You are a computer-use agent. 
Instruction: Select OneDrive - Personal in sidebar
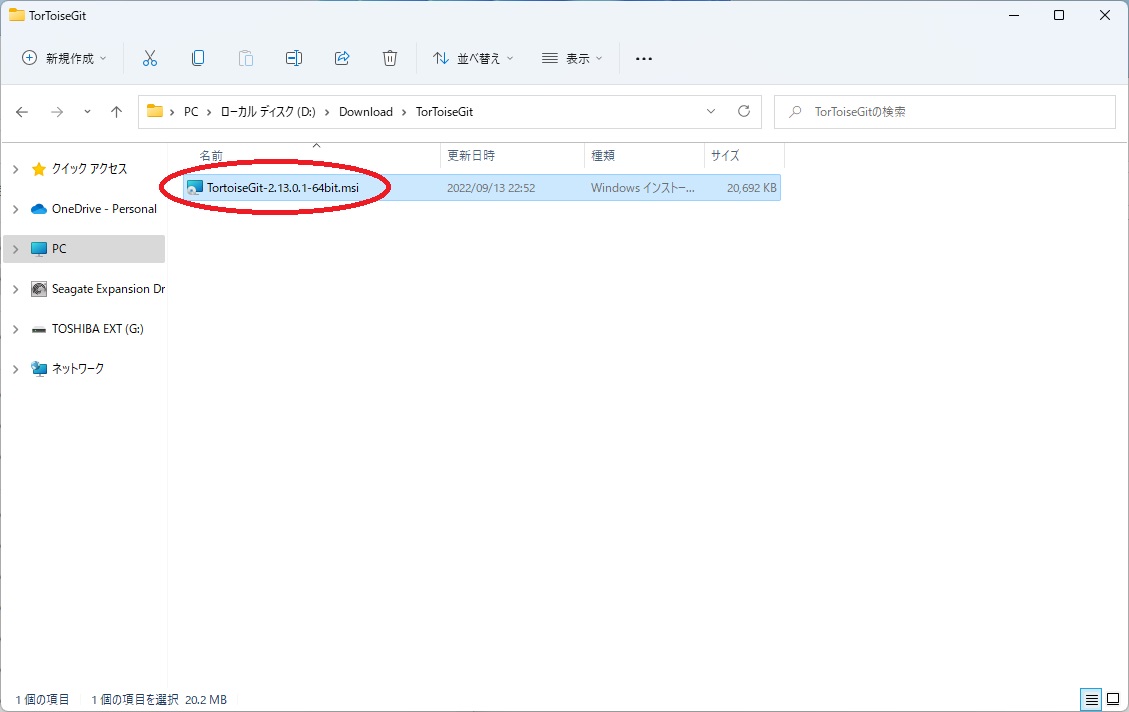104,209
